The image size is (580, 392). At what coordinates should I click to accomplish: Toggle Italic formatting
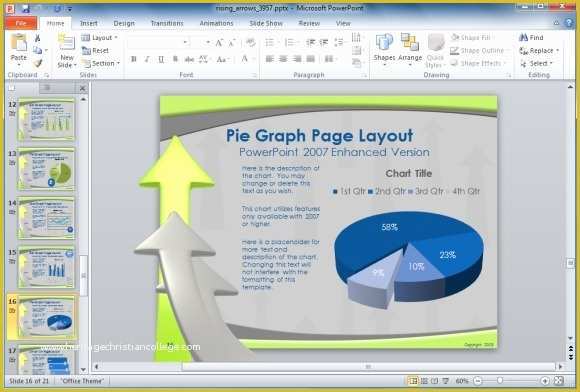point(147,59)
